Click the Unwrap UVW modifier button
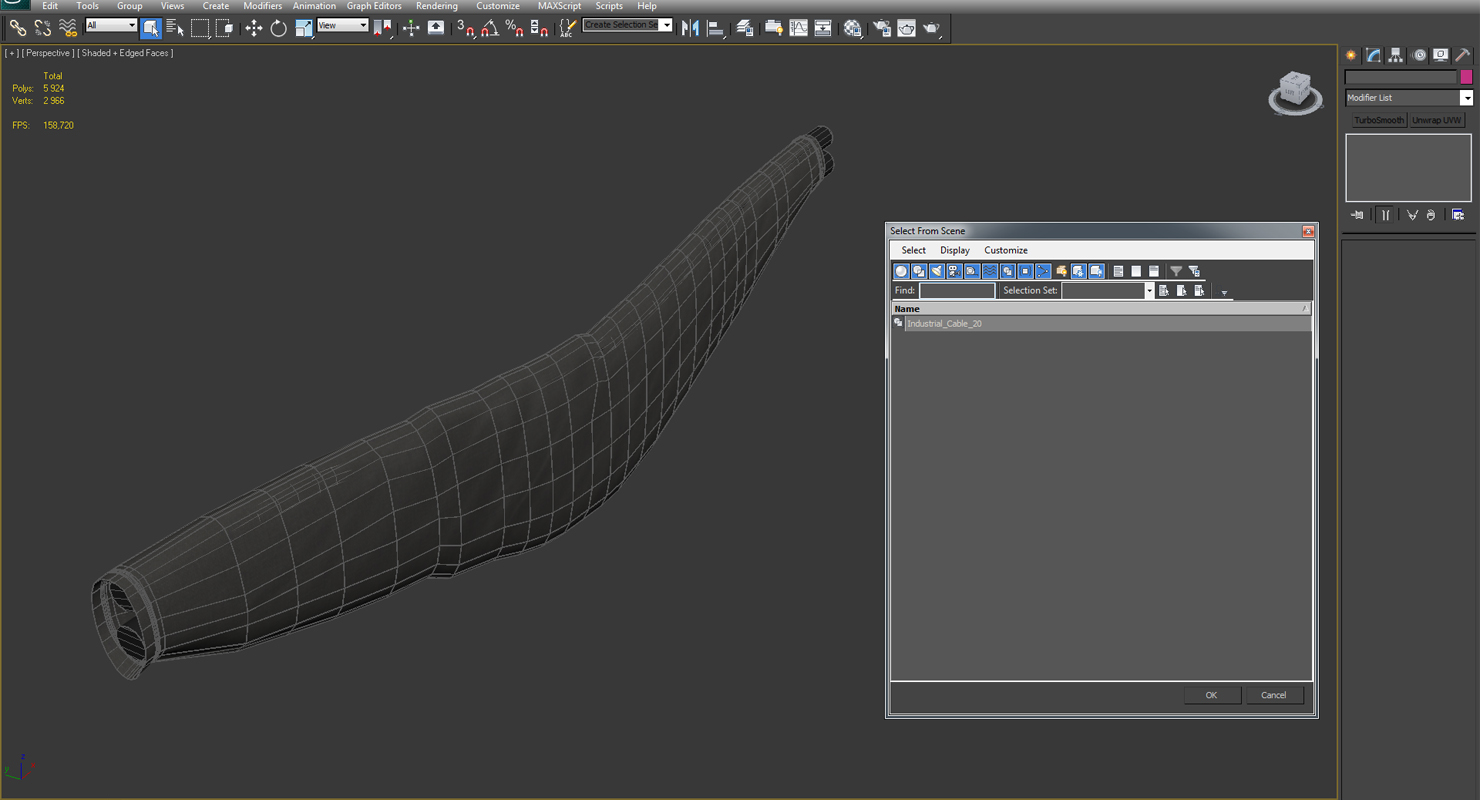 1437,120
